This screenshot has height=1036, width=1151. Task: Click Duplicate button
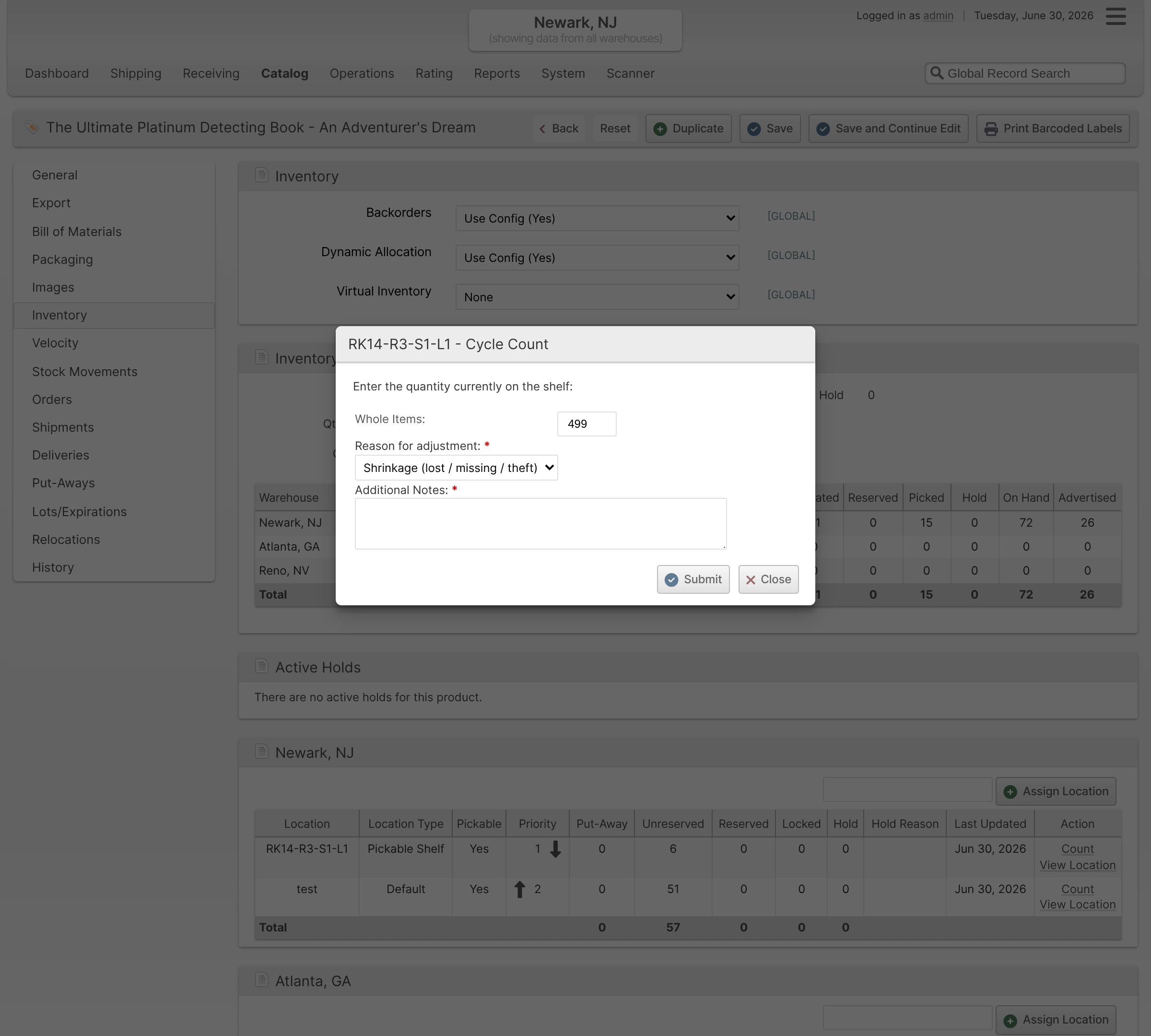[688, 128]
